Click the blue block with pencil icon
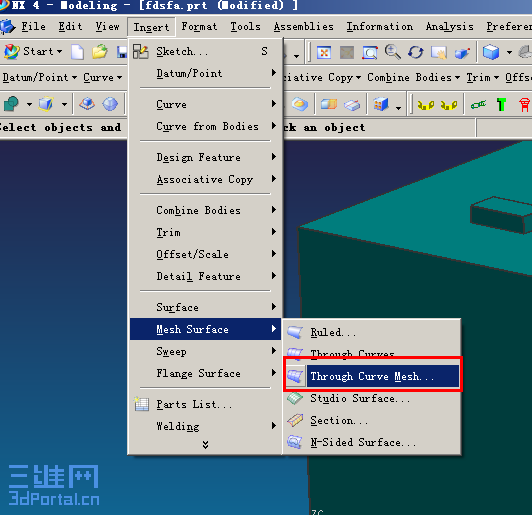Viewport: 532px width, 515px height. (46, 104)
